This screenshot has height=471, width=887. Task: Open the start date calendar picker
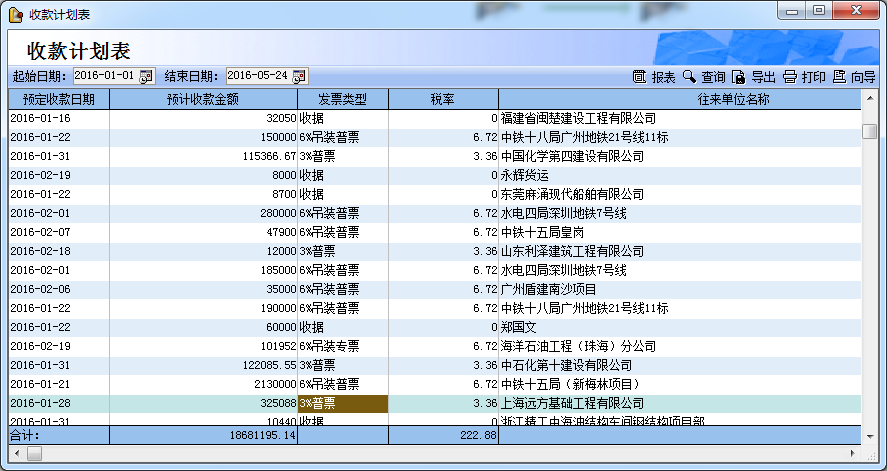click(146, 76)
